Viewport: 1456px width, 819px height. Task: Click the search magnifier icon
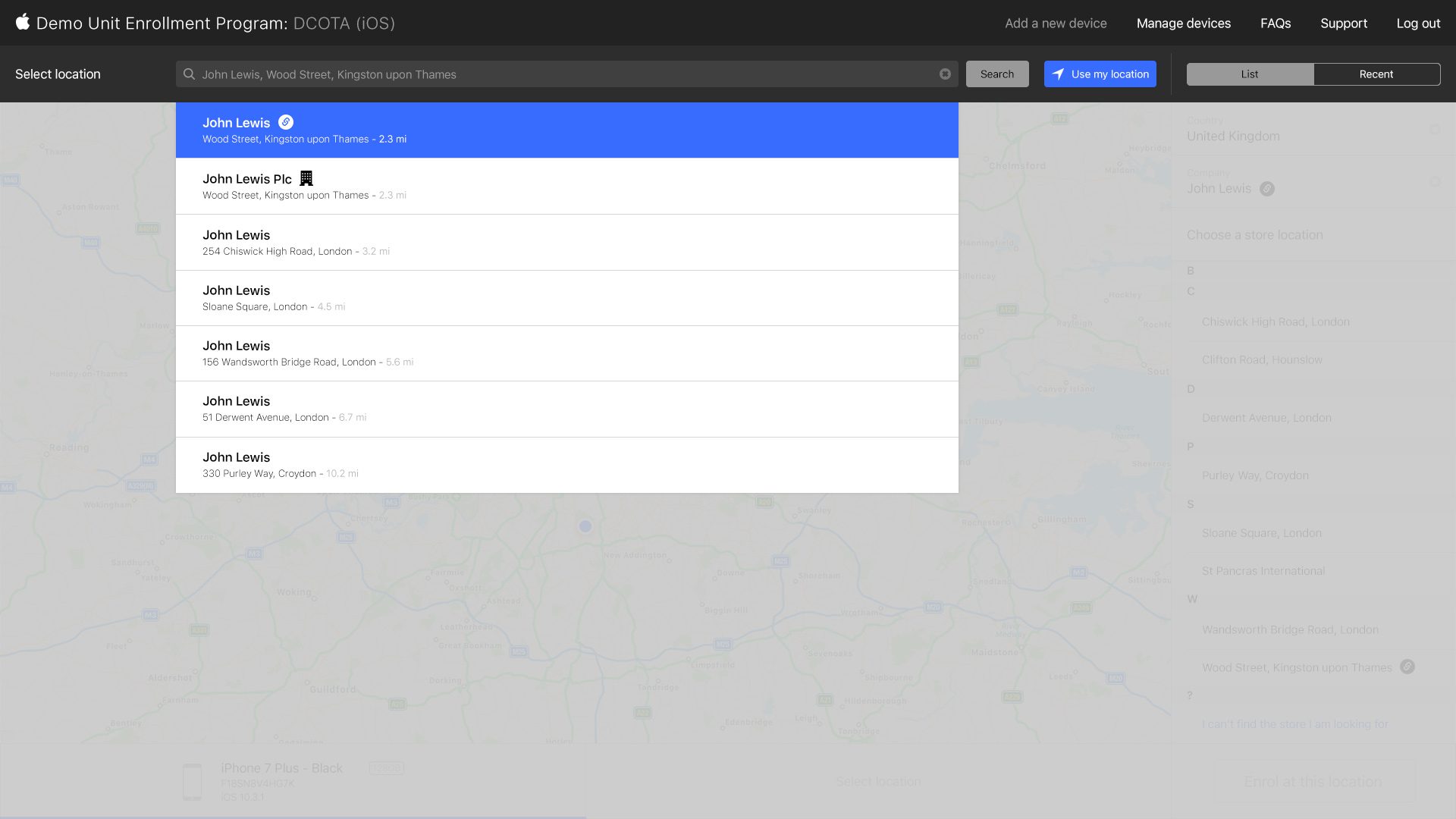(190, 74)
